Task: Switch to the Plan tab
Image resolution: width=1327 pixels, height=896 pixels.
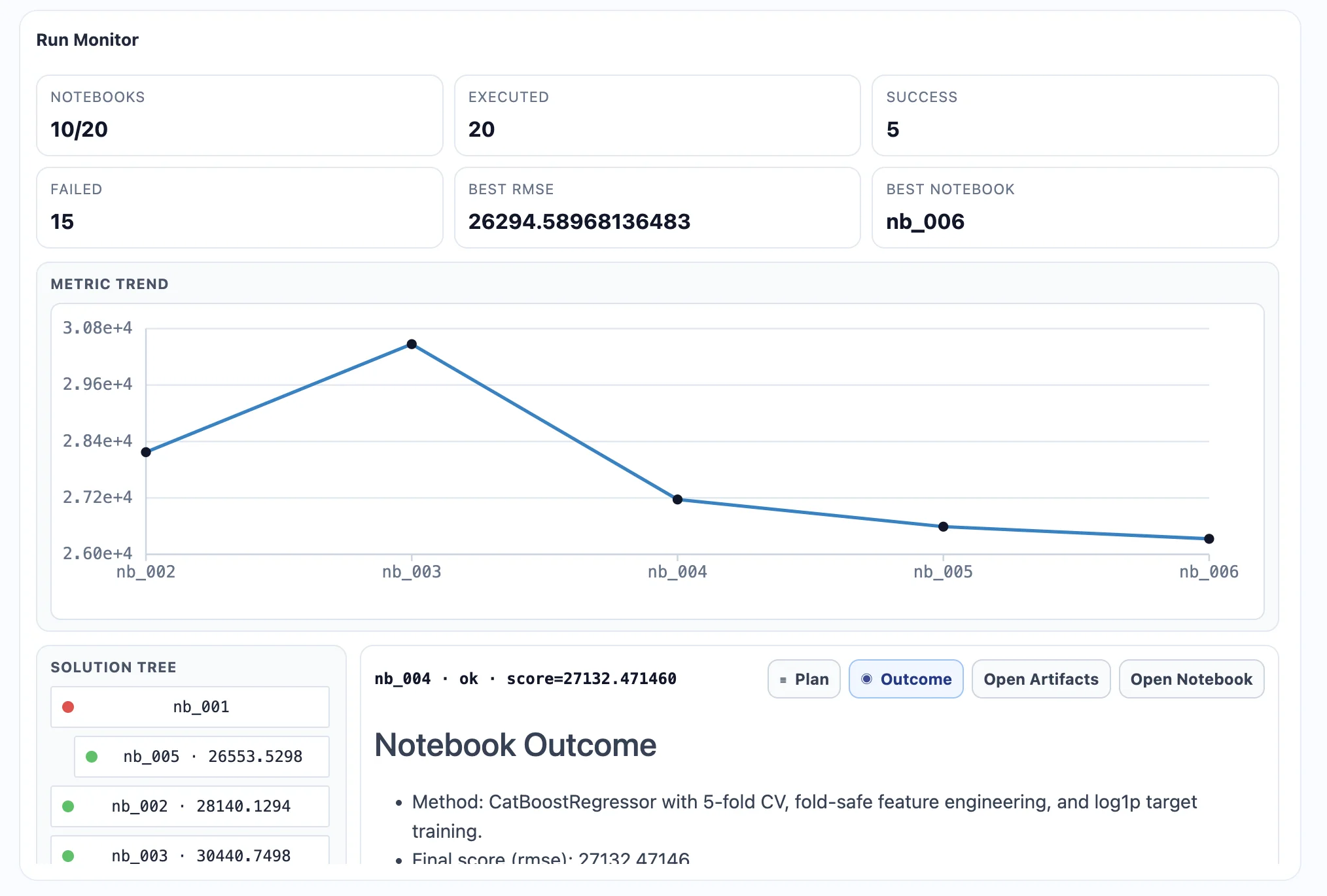Action: pos(804,679)
